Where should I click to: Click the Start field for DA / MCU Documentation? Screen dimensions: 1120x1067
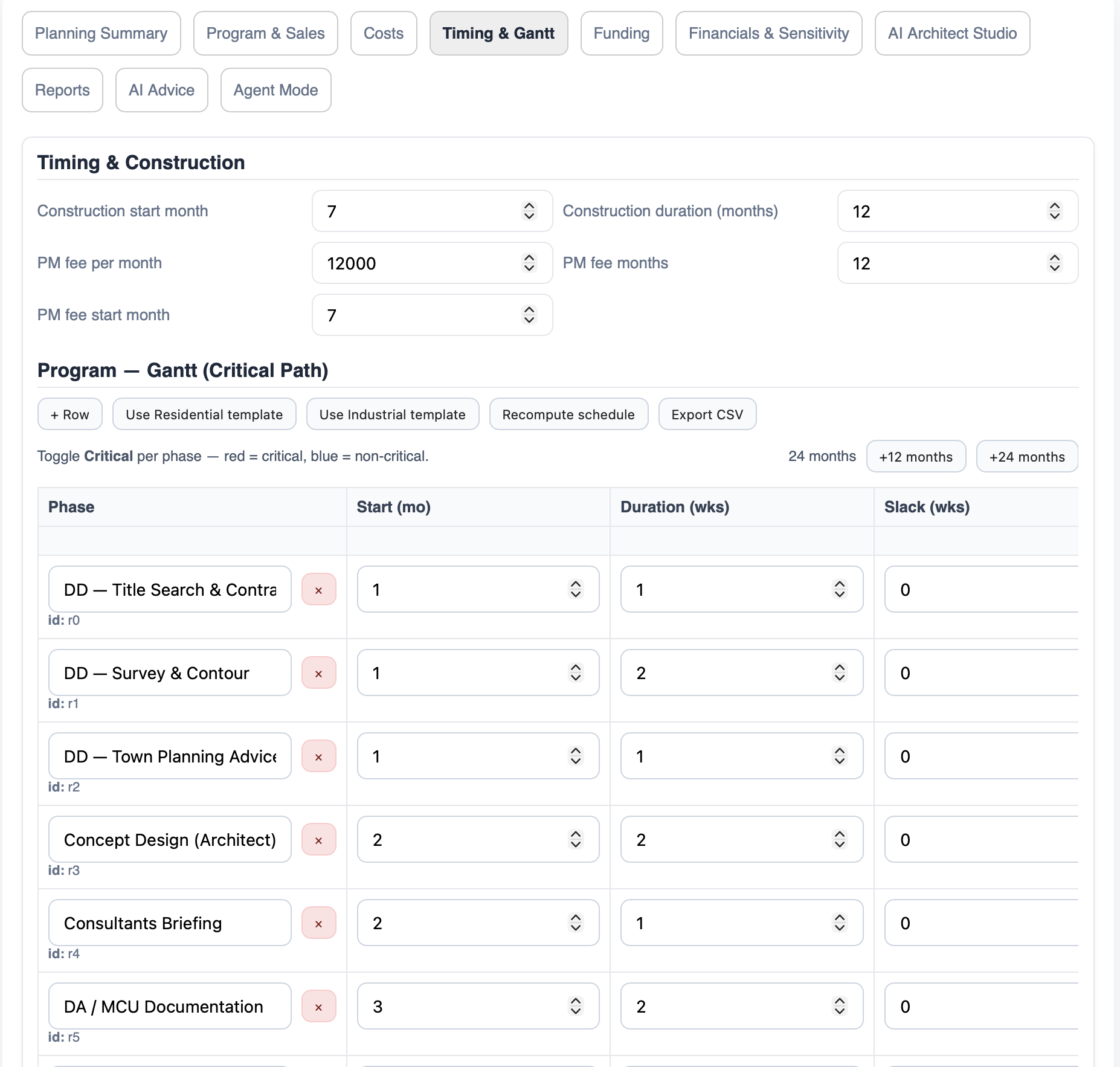478,1006
